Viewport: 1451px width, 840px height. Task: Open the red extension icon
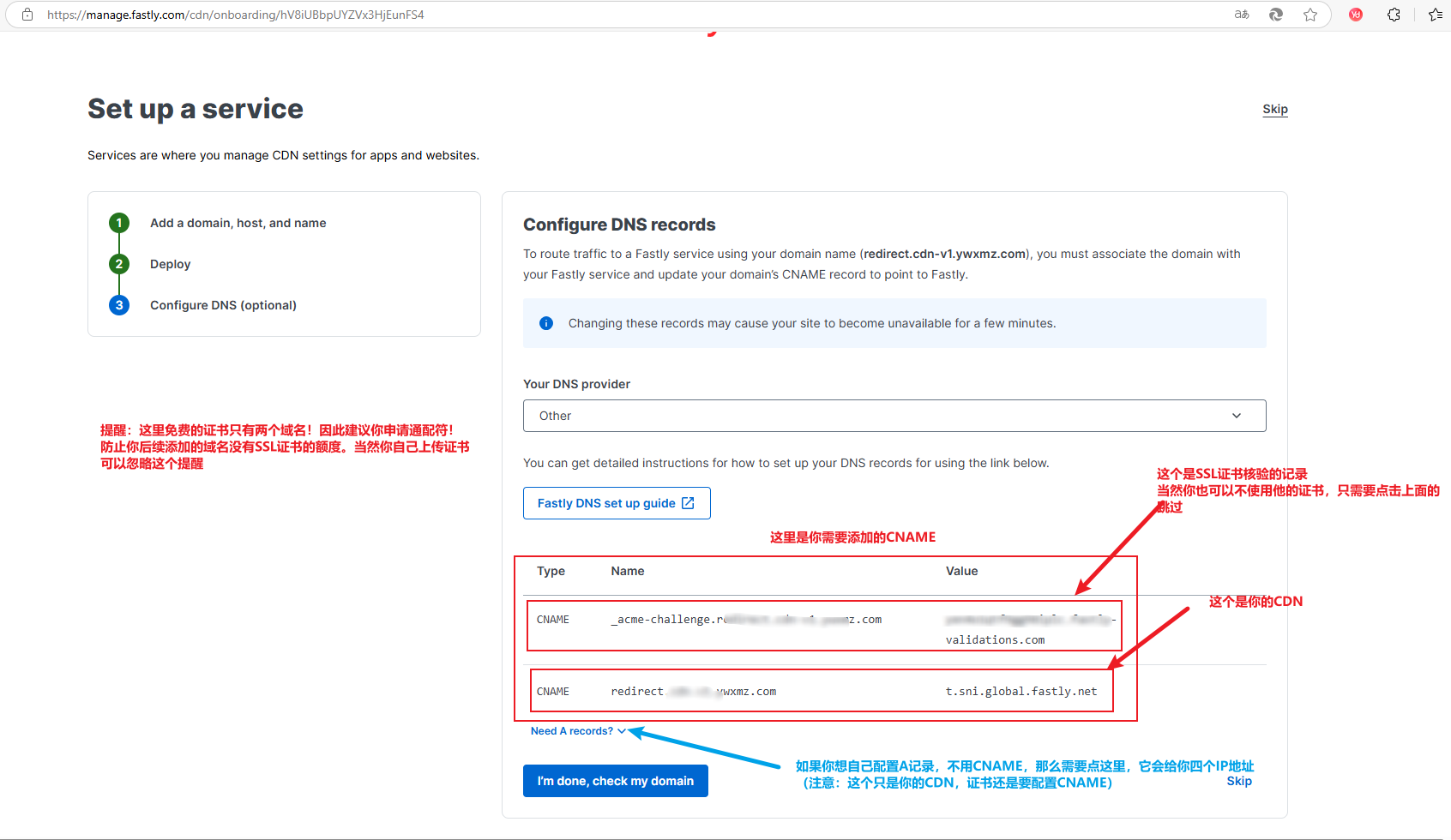click(1356, 15)
